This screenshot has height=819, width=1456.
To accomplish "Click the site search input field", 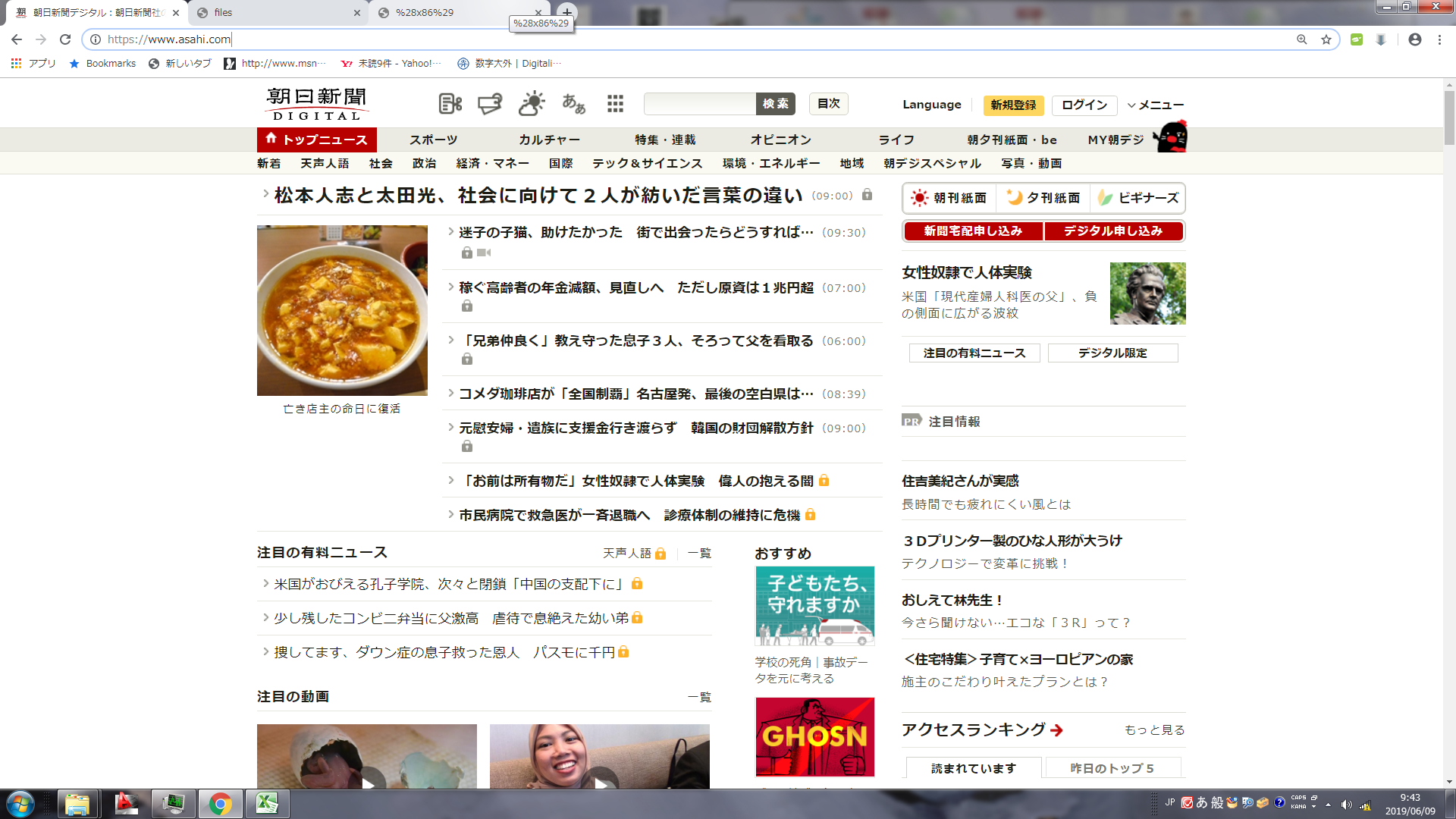I will (700, 104).
